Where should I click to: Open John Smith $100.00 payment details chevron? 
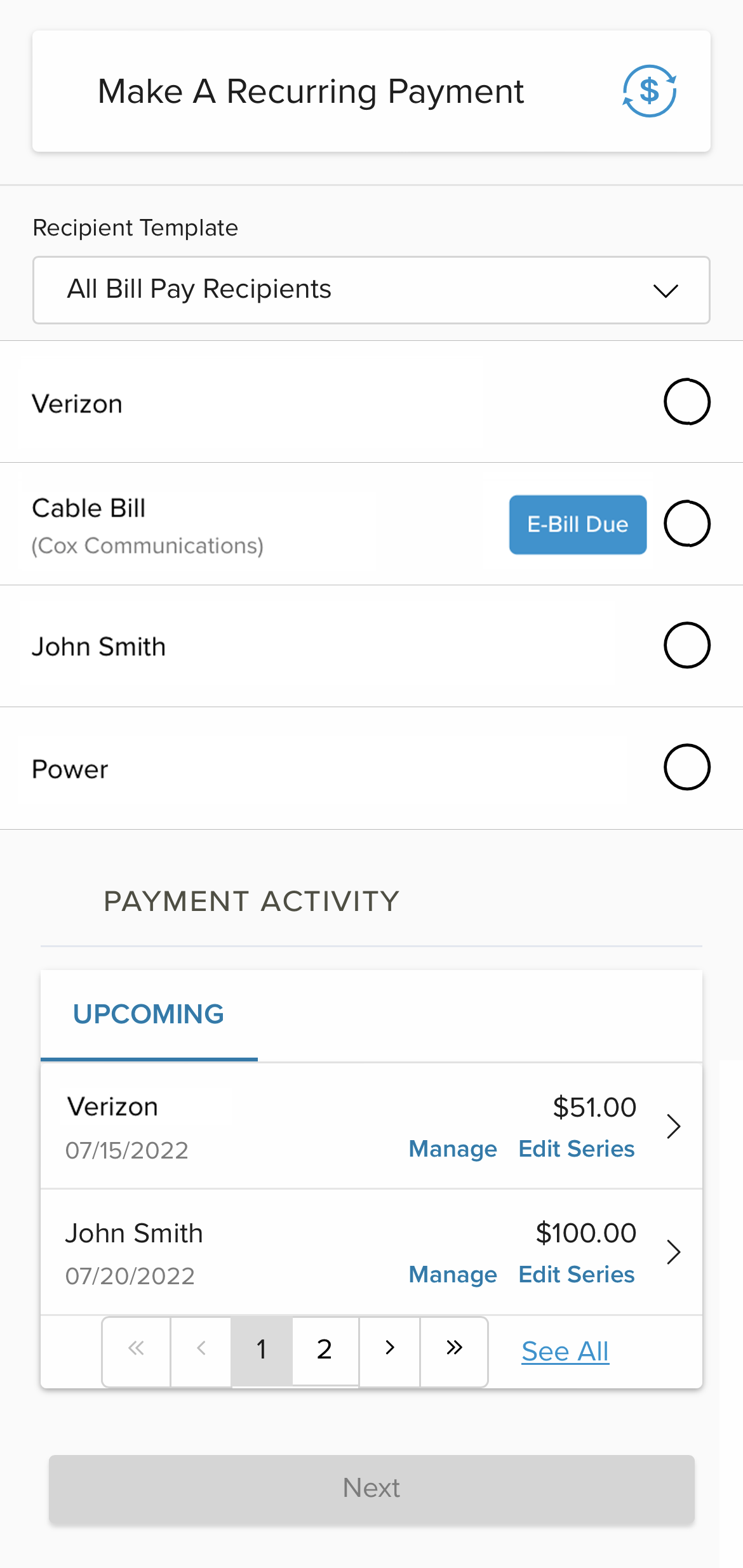pos(673,1252)
